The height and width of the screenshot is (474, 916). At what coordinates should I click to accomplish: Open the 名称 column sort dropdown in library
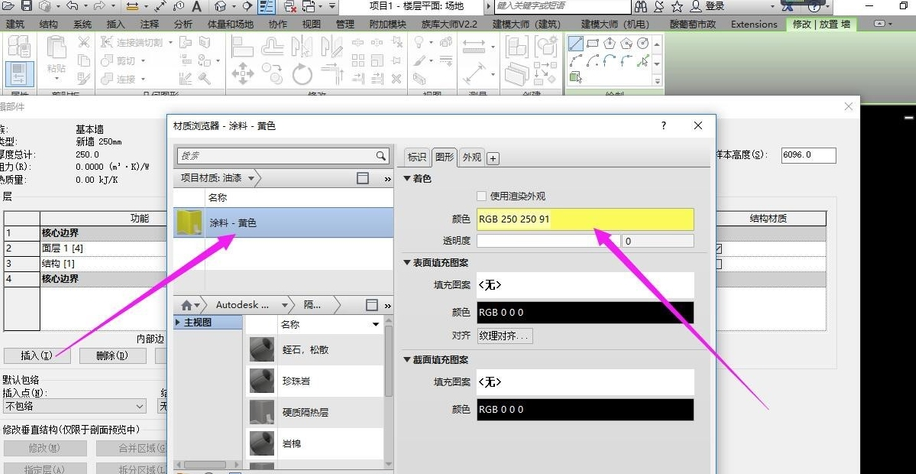point(376,324)
